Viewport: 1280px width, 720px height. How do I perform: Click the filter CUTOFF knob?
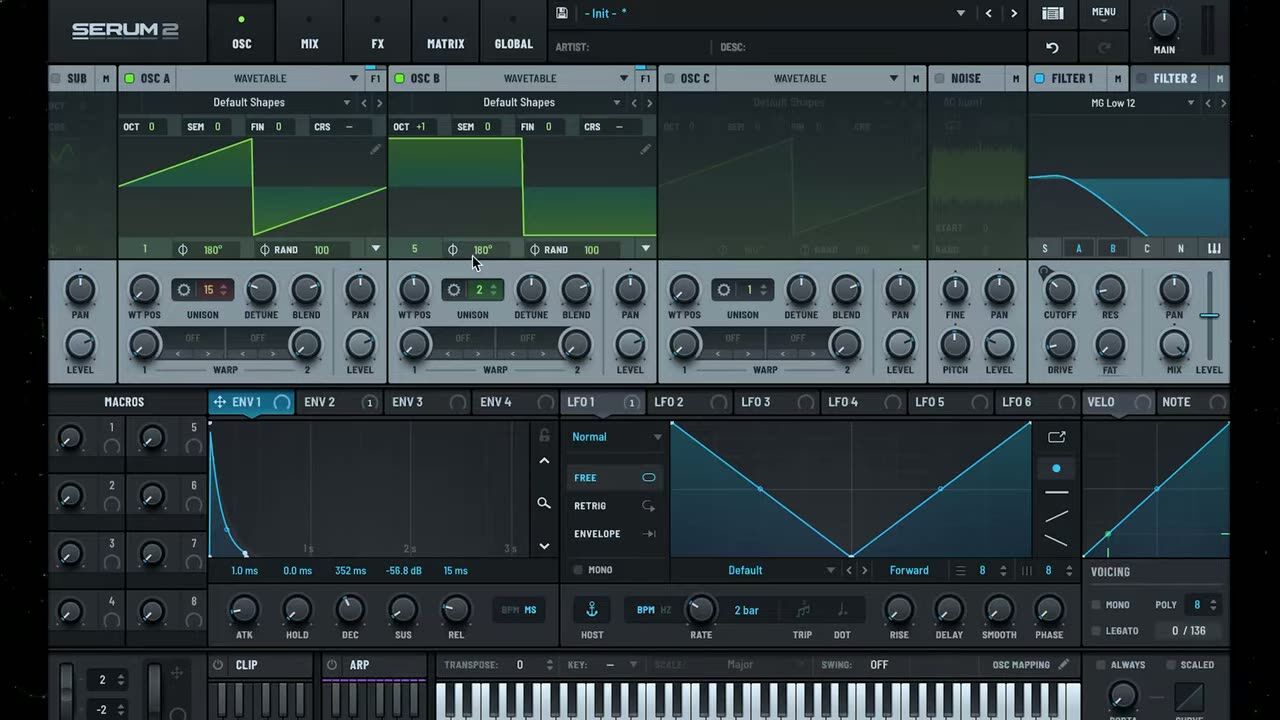pos(1060,290)
